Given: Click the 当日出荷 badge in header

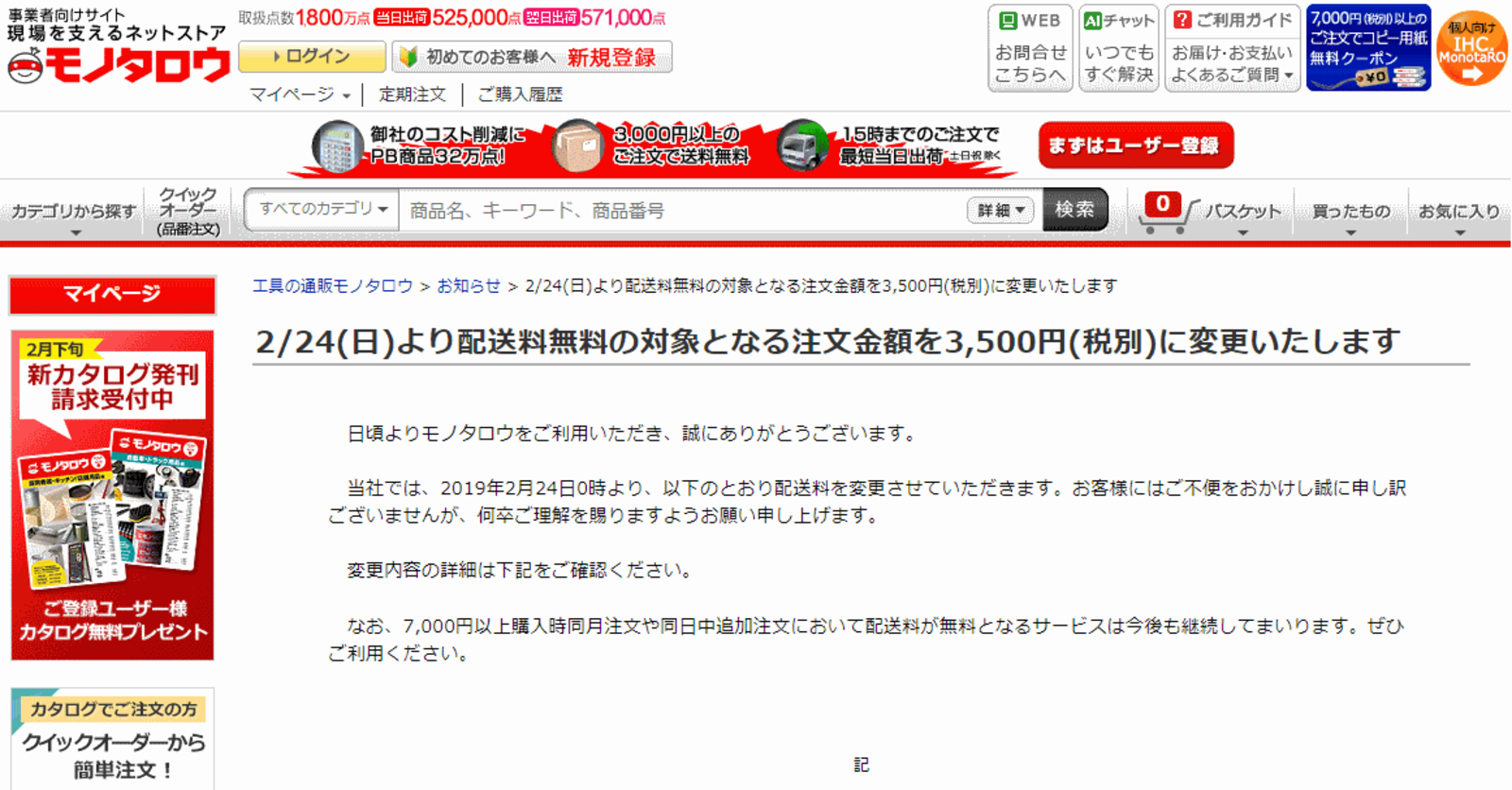Looking at the screenshot, I should click(x=402, y=18).
